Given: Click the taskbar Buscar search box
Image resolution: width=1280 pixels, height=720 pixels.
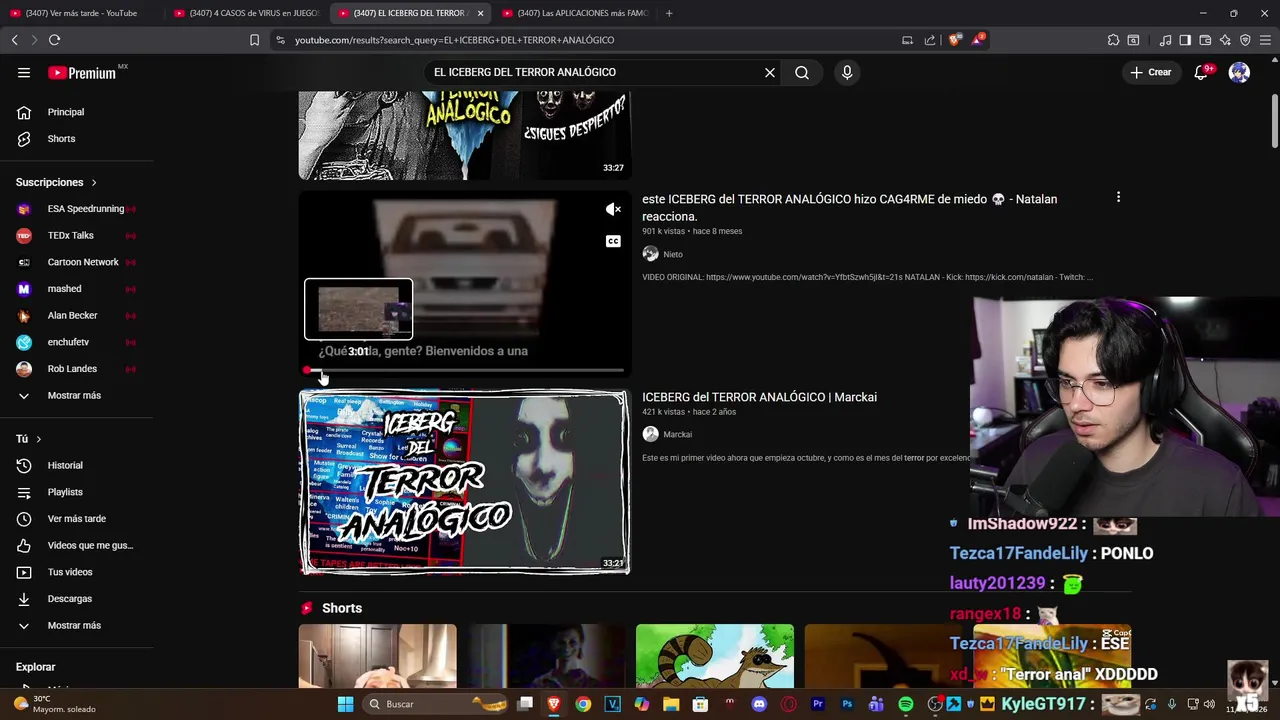Looking at the screenshot, I should (434, 704).
